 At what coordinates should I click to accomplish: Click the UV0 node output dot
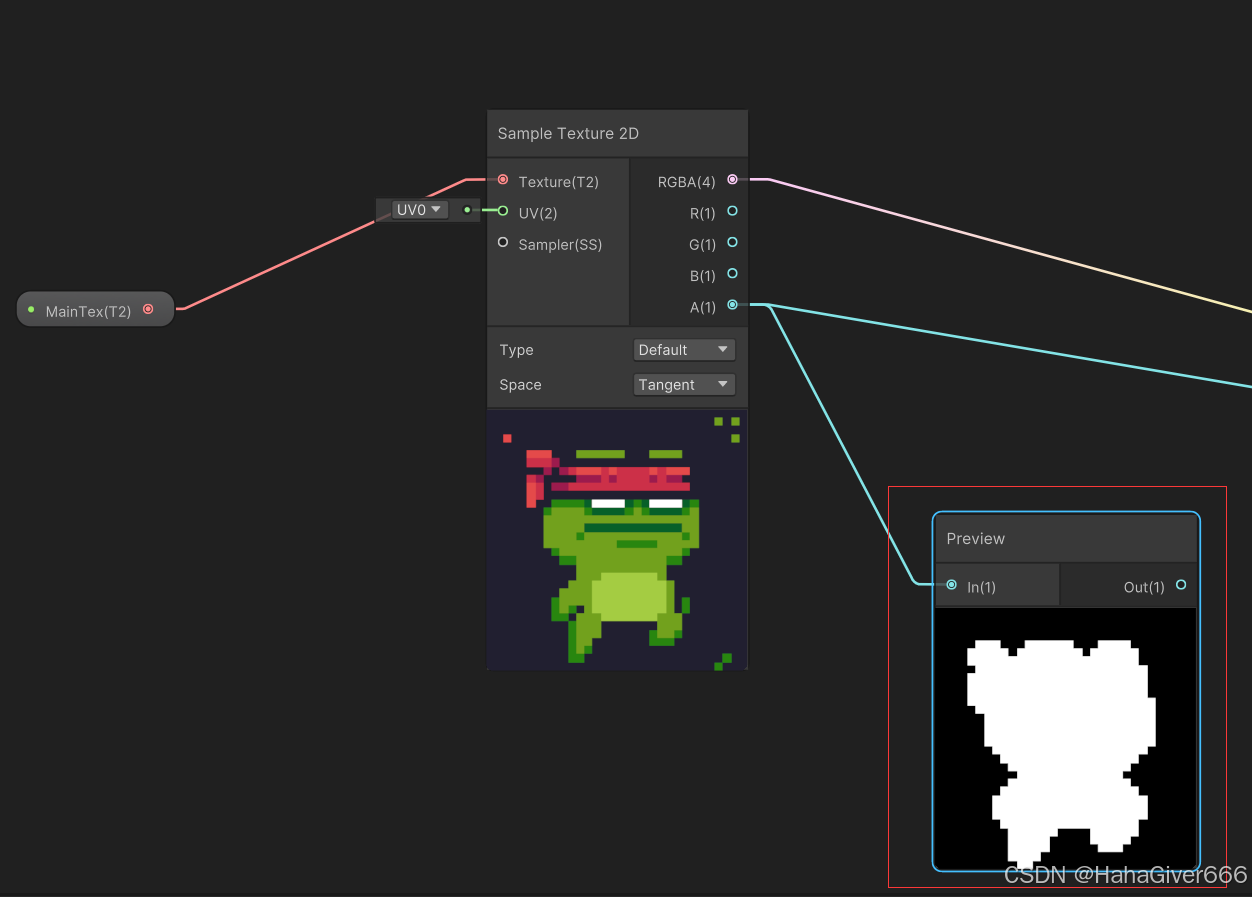(466, 210)
